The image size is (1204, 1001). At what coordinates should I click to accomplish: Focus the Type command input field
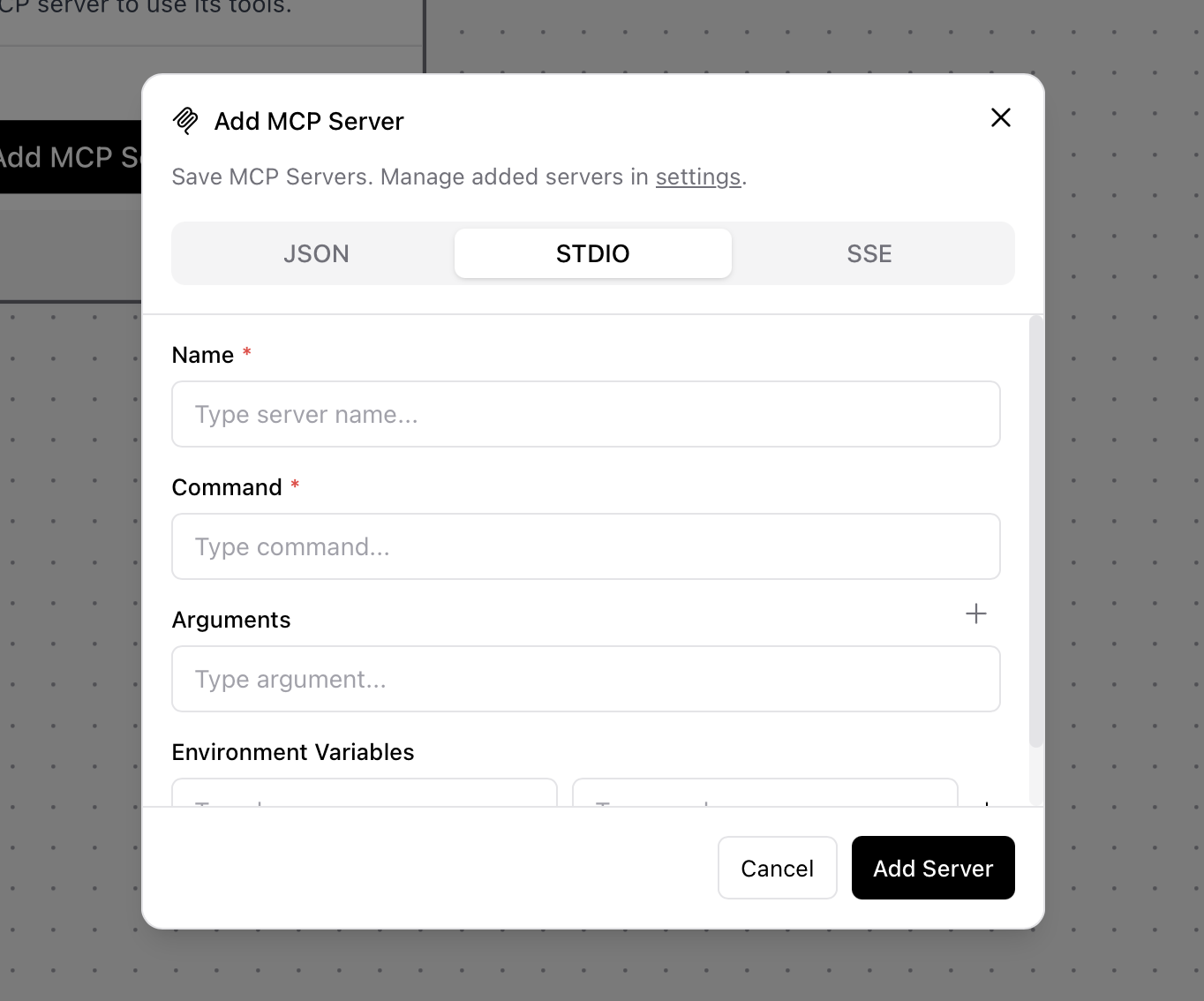click(585, 546)
